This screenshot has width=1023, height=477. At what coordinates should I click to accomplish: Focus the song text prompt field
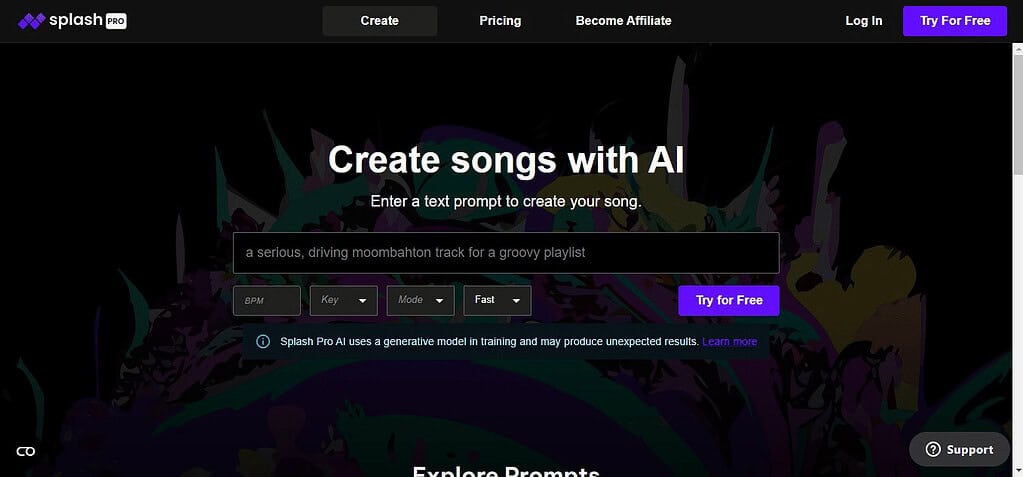tap(506, 253)
